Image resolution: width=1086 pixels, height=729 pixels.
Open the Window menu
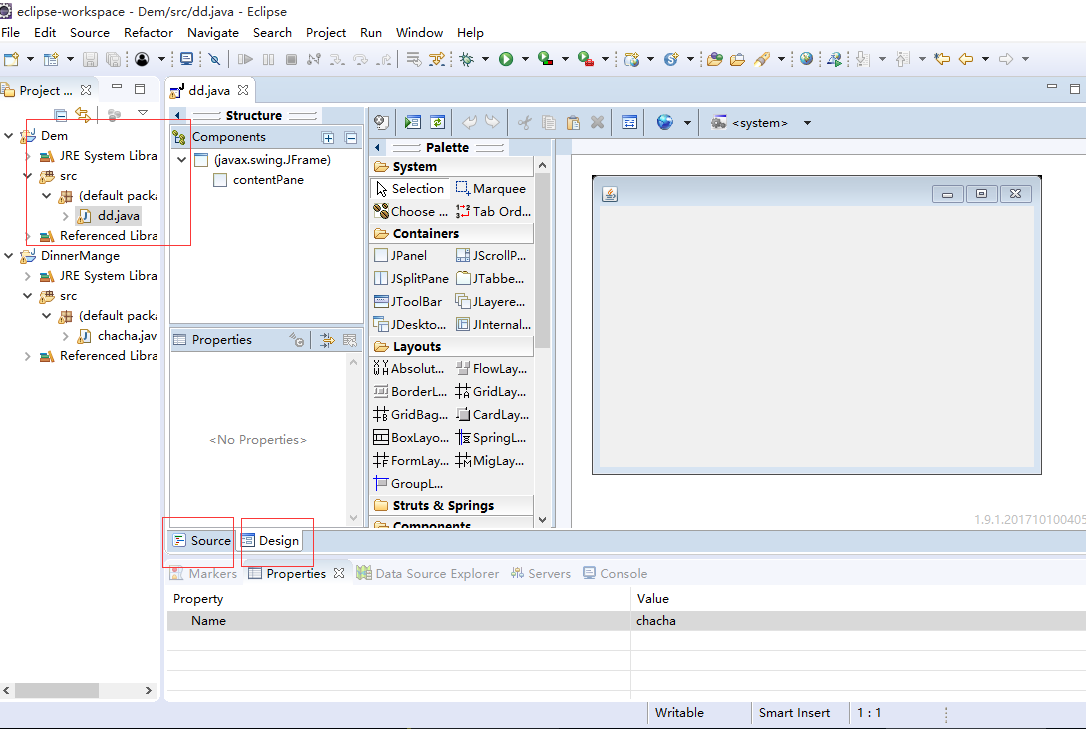(419, 33)
